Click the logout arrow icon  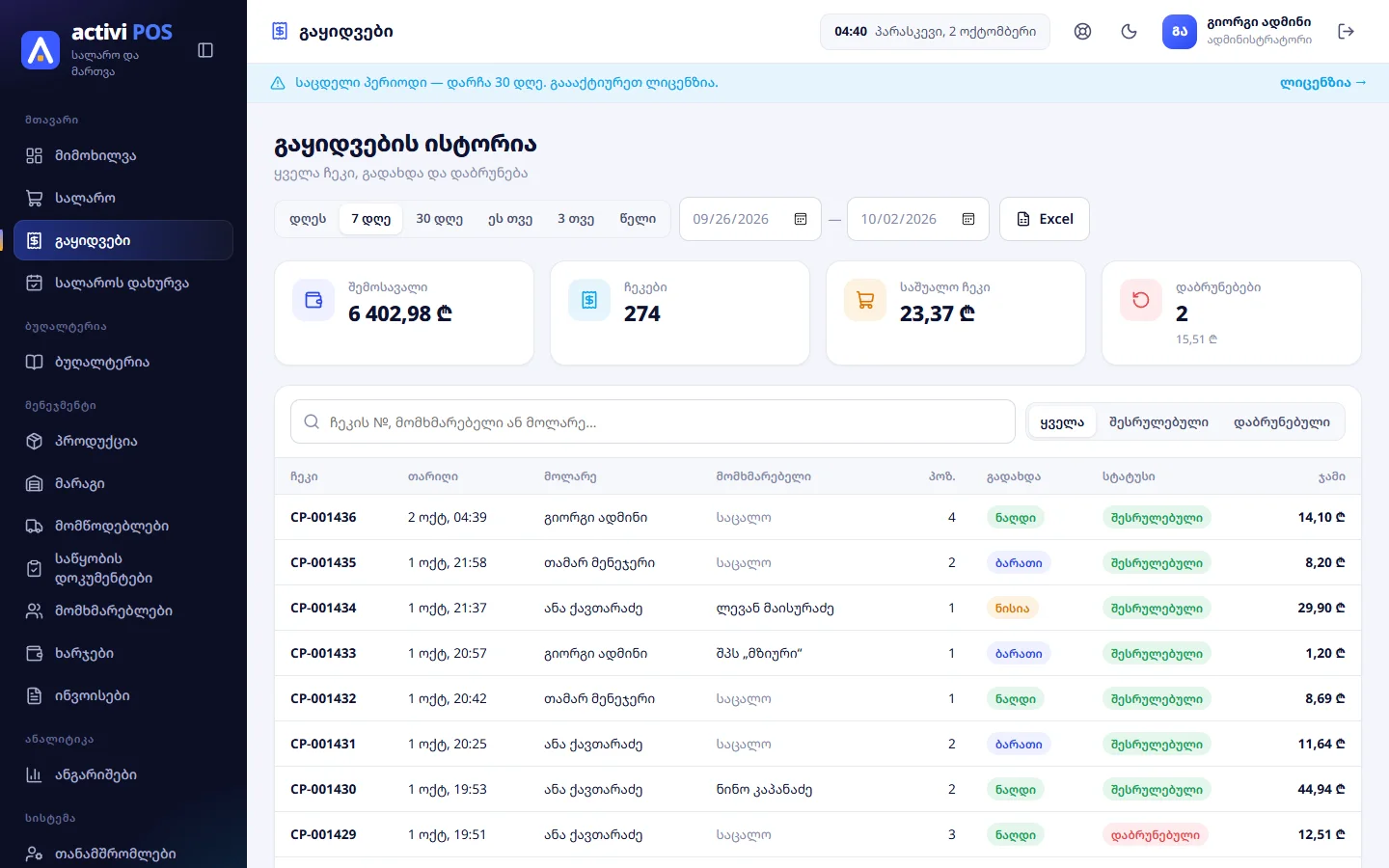point(1347,32)
